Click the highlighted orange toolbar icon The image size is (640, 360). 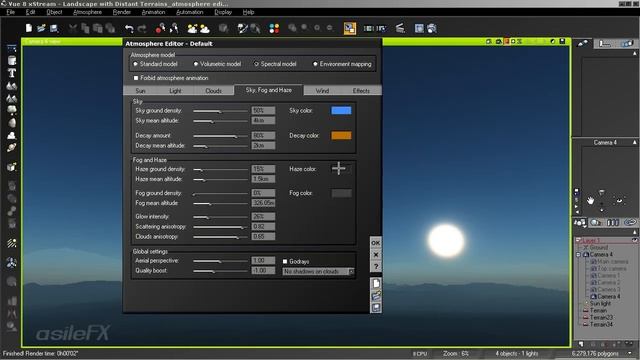(x=350, y=28)
